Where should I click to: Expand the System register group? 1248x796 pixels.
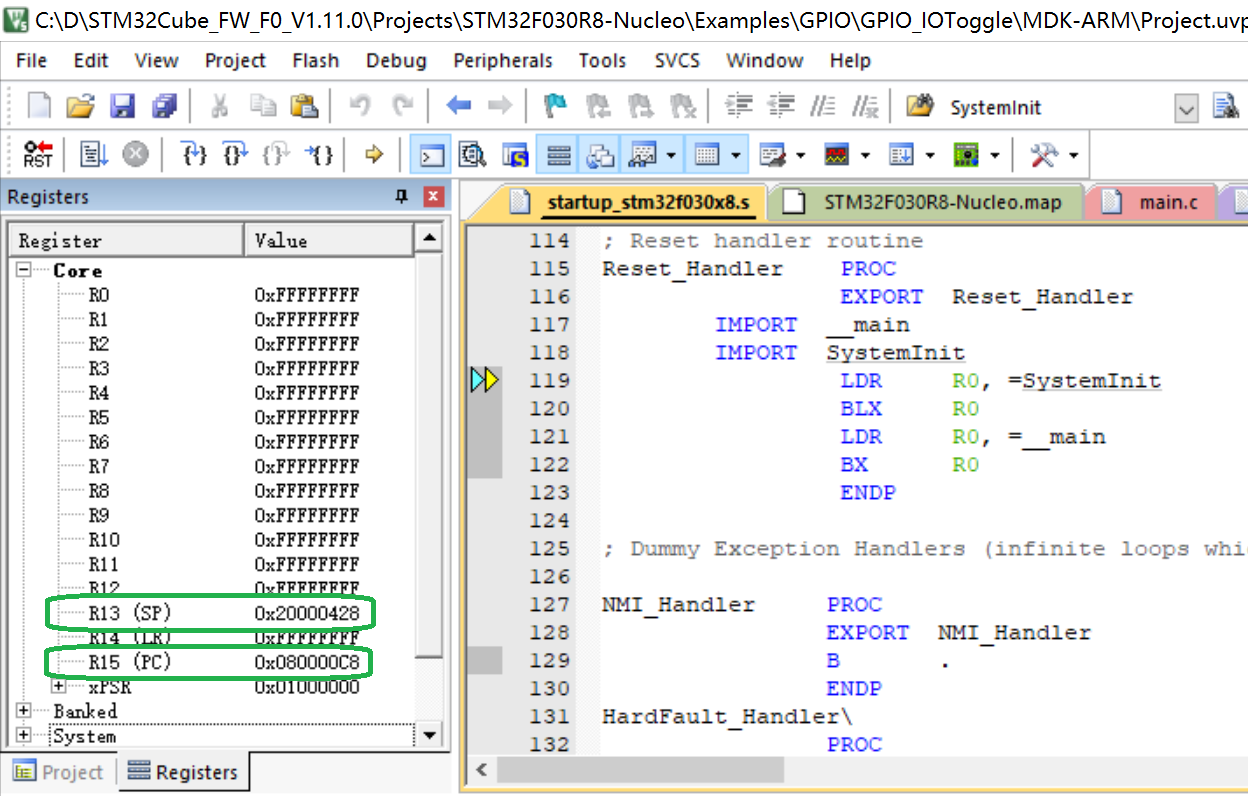click(23, 735)
